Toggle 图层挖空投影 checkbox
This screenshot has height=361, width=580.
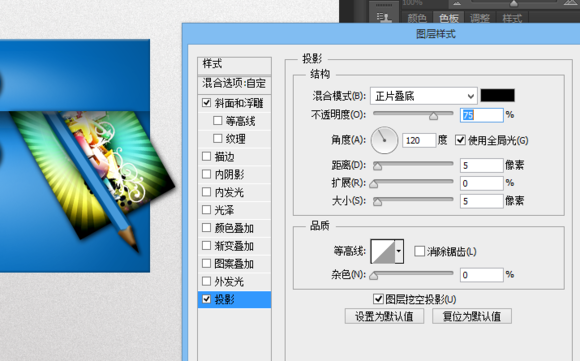[x=378, y=299]
